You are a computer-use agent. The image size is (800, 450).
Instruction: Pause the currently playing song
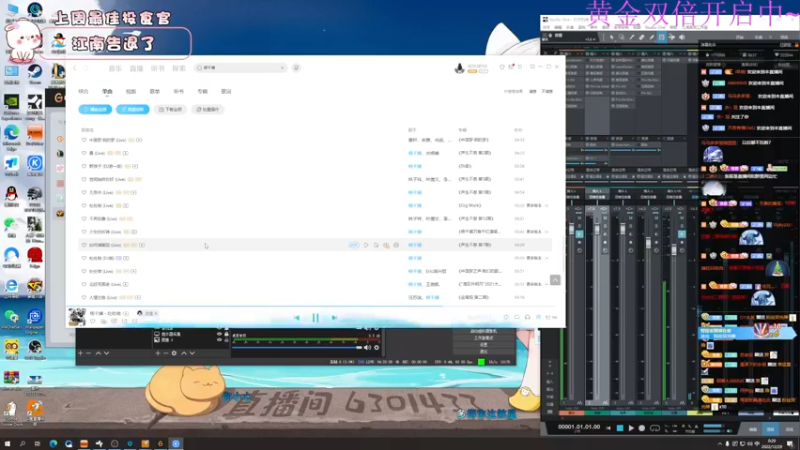315,318
